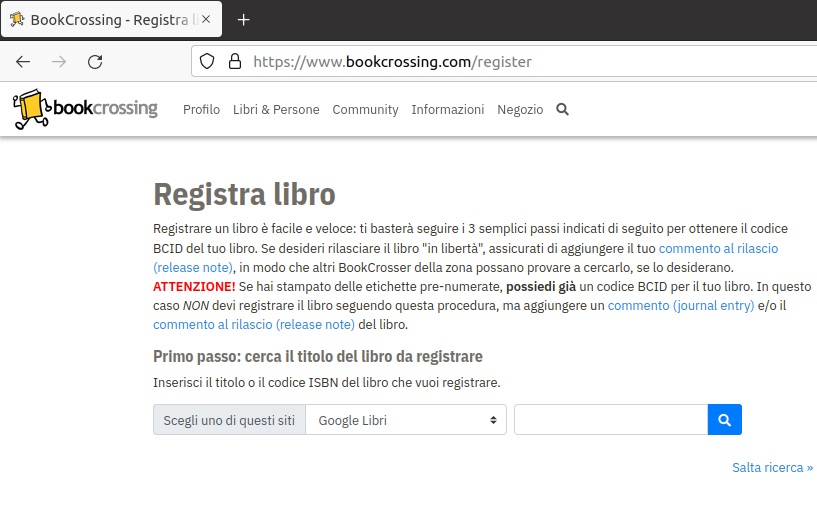Close the BookCrossing browser tab

(205, 20)
